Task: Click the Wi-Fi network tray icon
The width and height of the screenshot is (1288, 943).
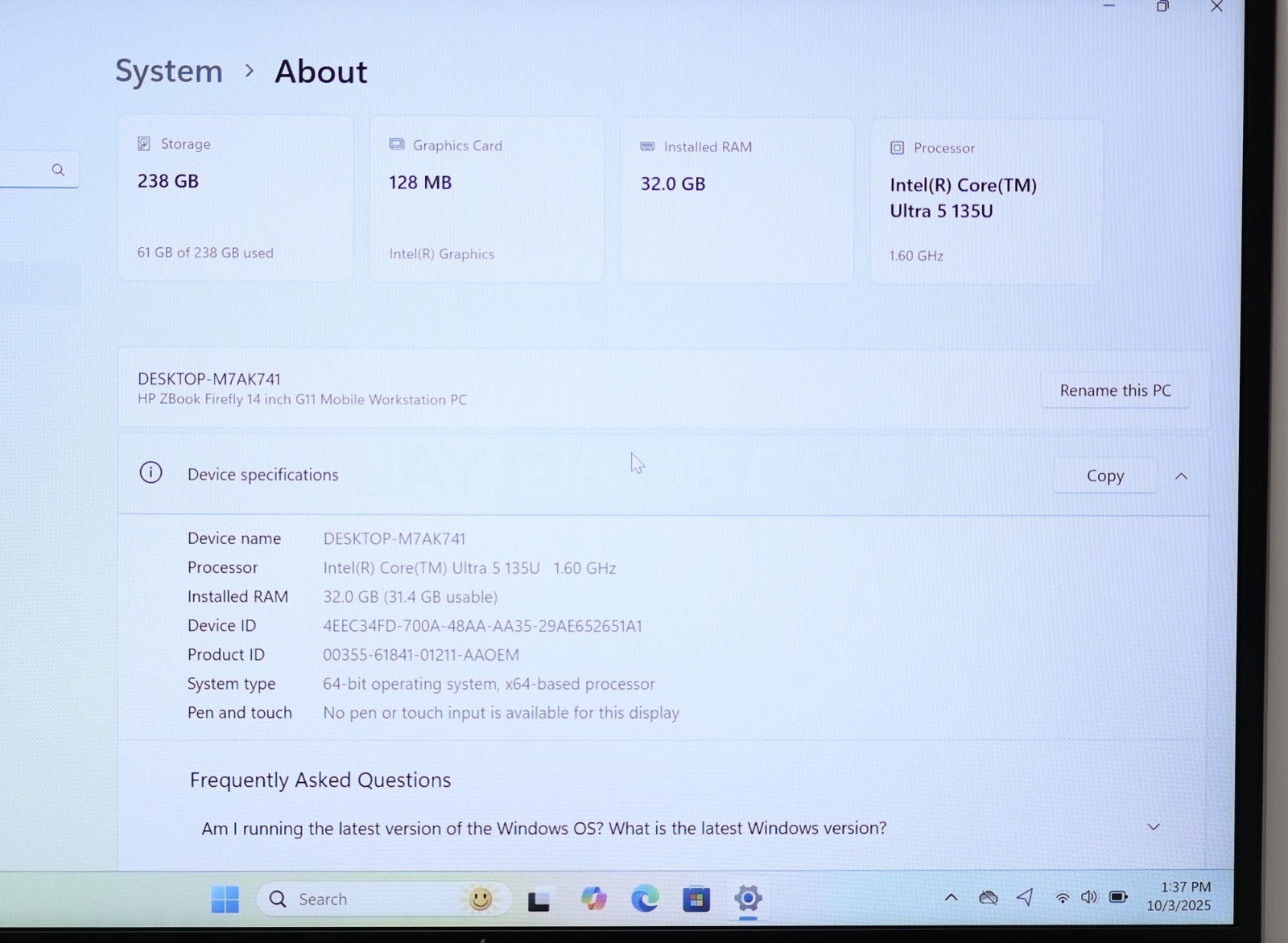Action: coord(1063,898)
